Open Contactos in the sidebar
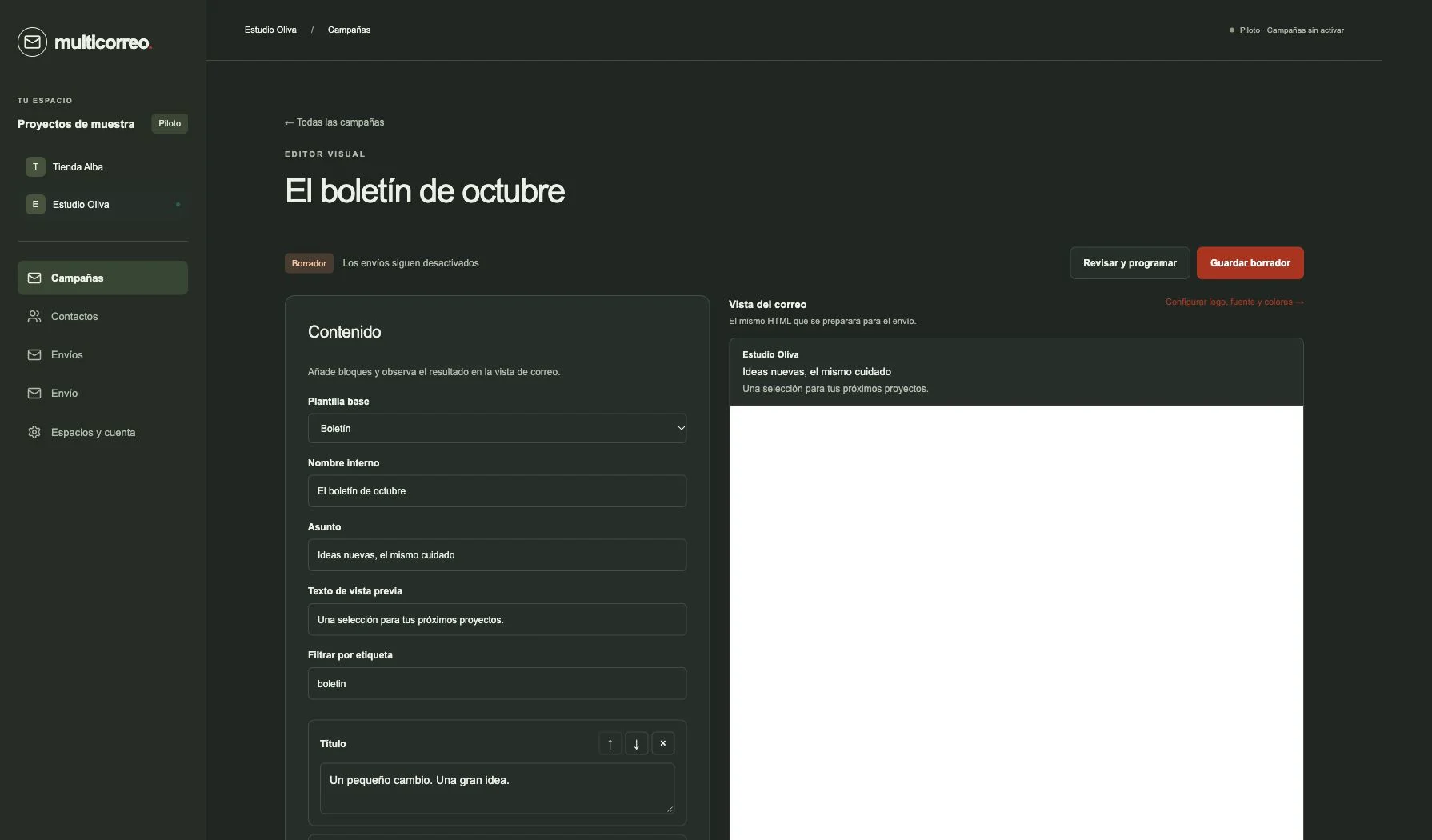The width and height of the screenshot is (1432, 840). pyautogui.click(x=102, y=316)
